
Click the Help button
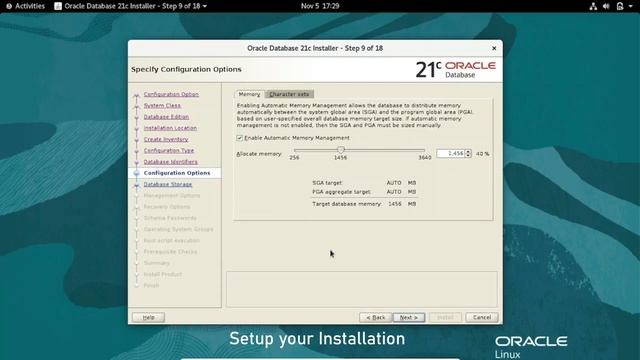click(x=148, y=317)
